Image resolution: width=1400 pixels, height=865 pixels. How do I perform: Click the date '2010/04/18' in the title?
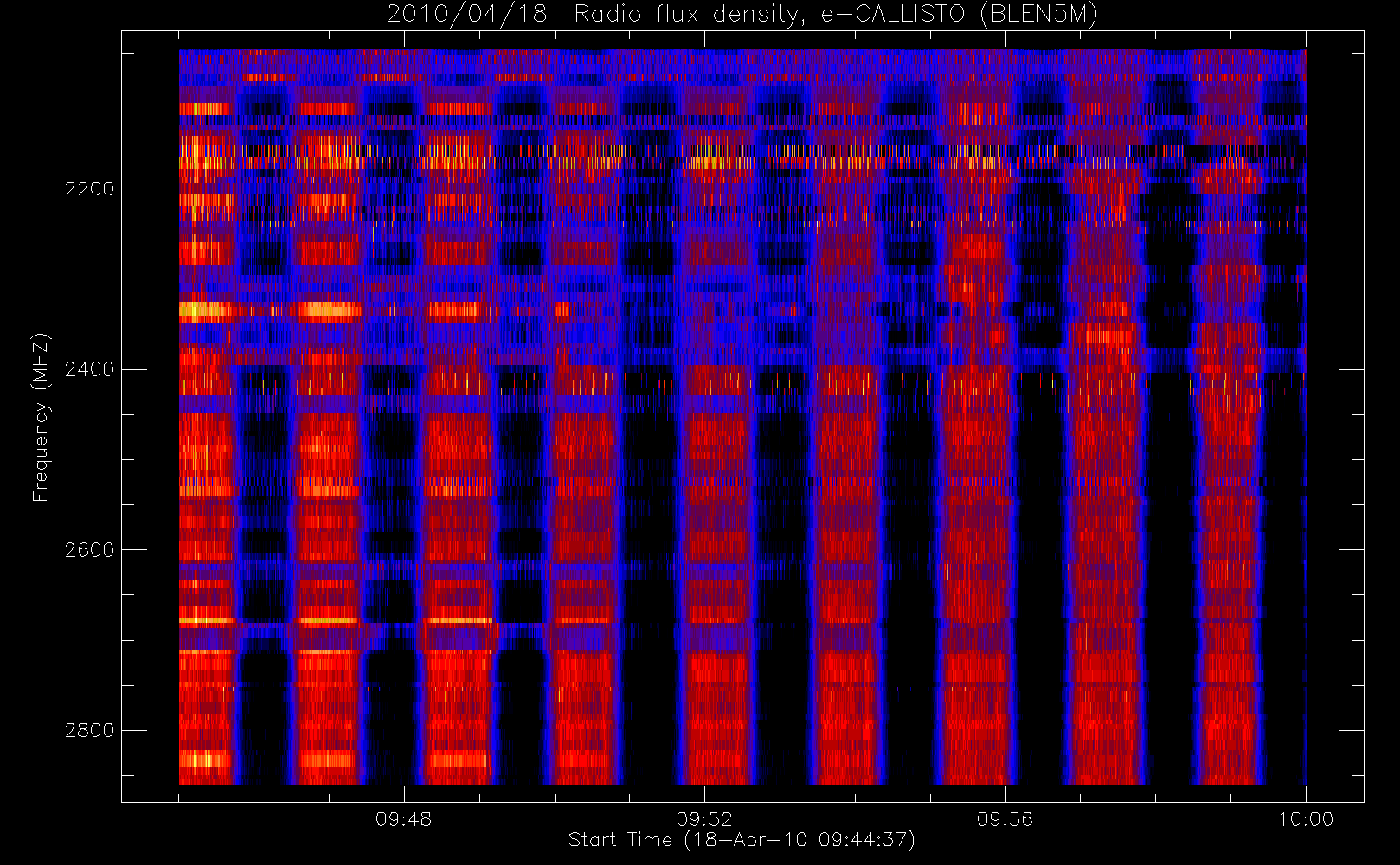pos(467,15)
